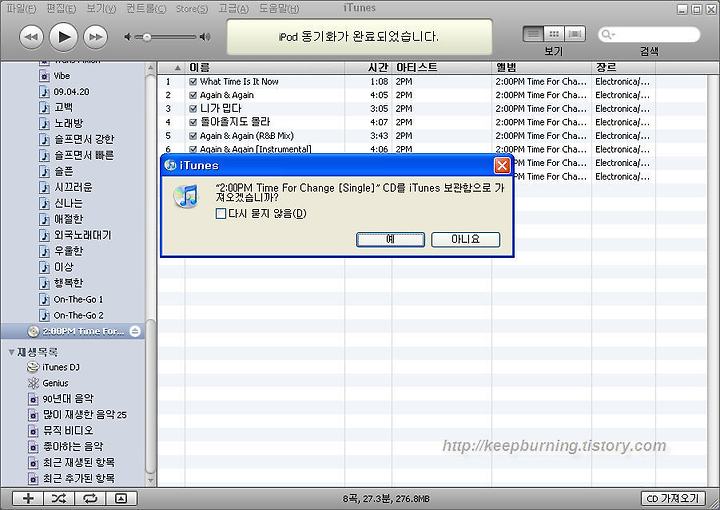This screenshot has width=720, height=510.
Task: Open the 90년대 음악 smart playlist
Action: click(x=68, y=399)
